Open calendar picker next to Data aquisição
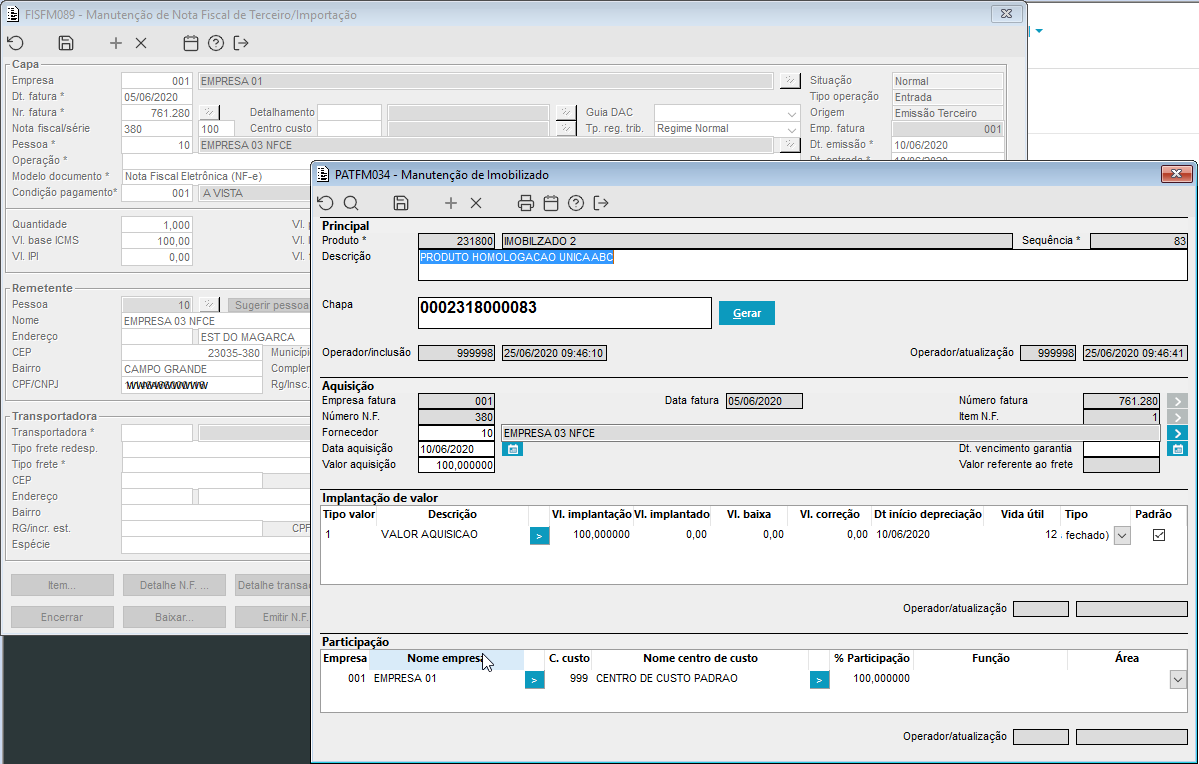Screen dimensions: 1199x764 coord(511,449)
